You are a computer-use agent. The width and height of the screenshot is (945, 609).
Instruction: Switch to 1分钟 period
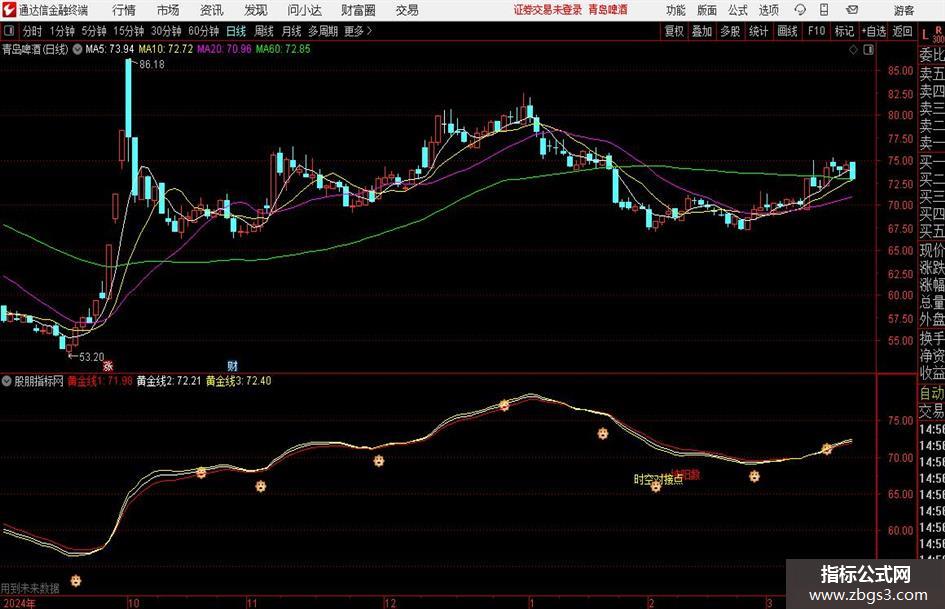(61, 31)
